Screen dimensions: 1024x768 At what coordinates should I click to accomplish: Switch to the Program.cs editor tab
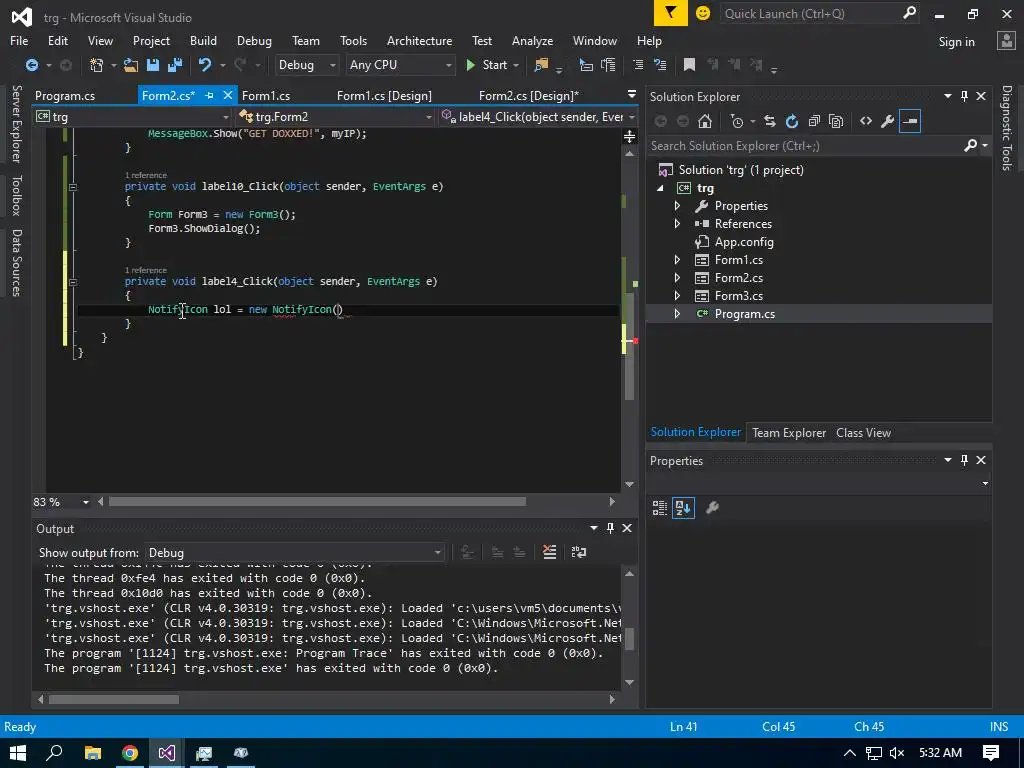click(x=65, y=95)
